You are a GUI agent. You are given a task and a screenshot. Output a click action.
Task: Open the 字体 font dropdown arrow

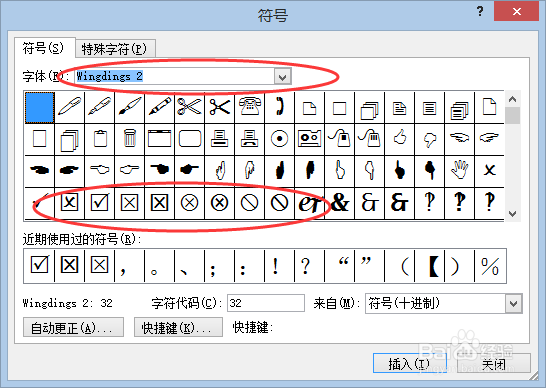(282, 76)
